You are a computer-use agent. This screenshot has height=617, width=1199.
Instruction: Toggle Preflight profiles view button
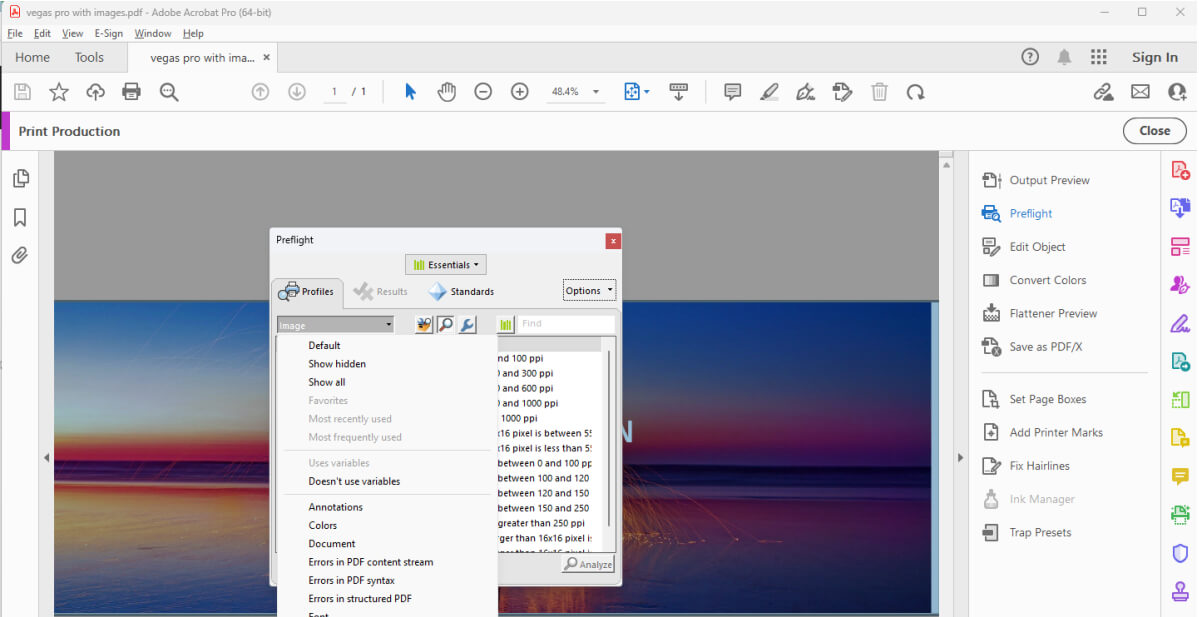(424, 325)
